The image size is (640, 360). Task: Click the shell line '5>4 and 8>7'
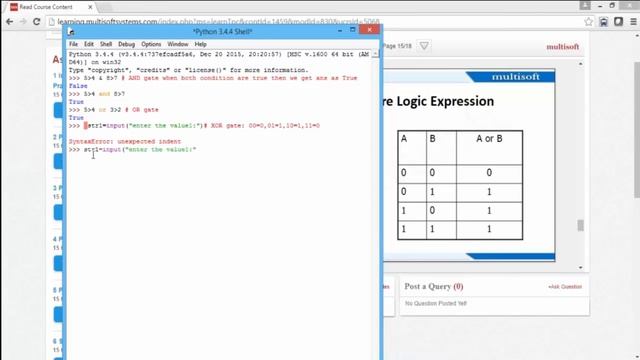[x=97, y=94]
